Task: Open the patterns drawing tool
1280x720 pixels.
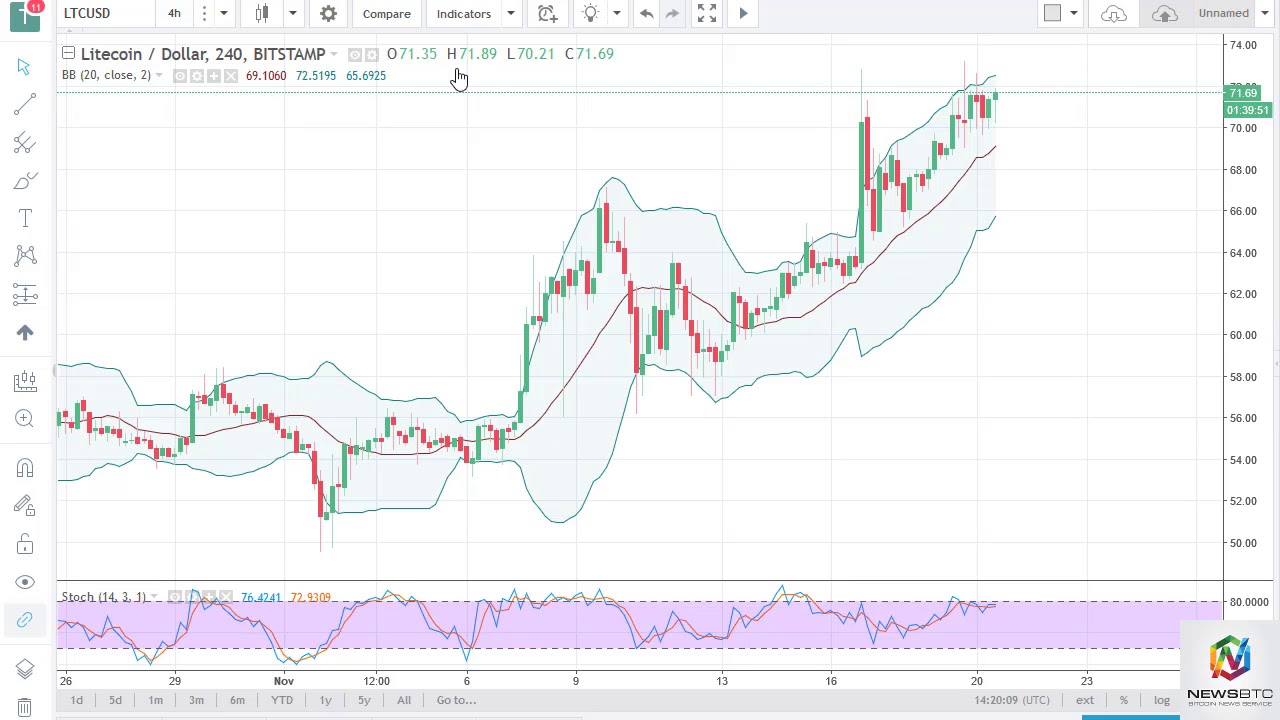Action: click(x=25, y=256)
